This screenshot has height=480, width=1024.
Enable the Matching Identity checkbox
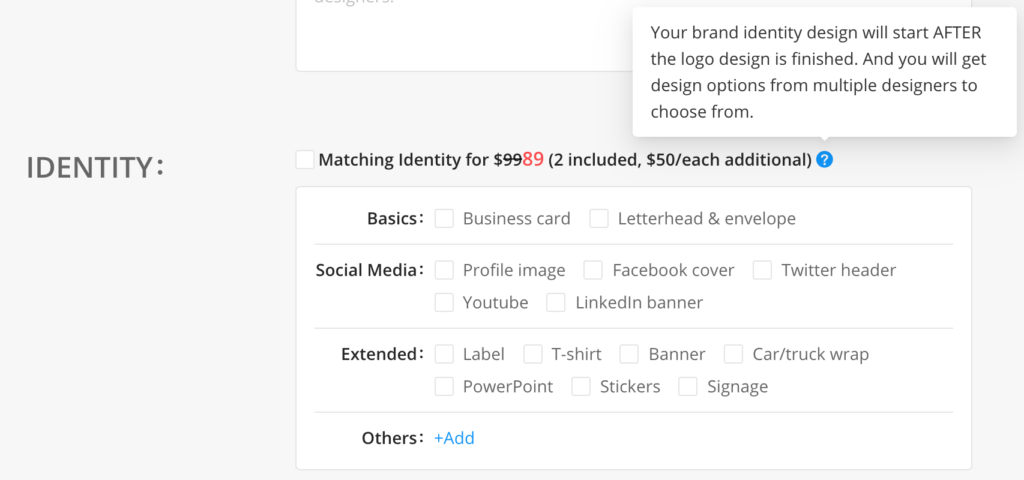tap(305, 159)
